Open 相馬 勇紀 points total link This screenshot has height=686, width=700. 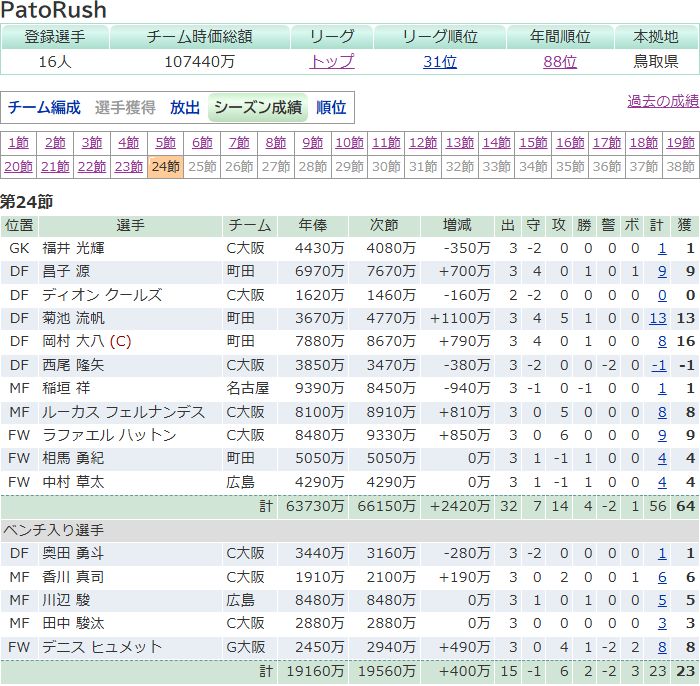[662, 458]
